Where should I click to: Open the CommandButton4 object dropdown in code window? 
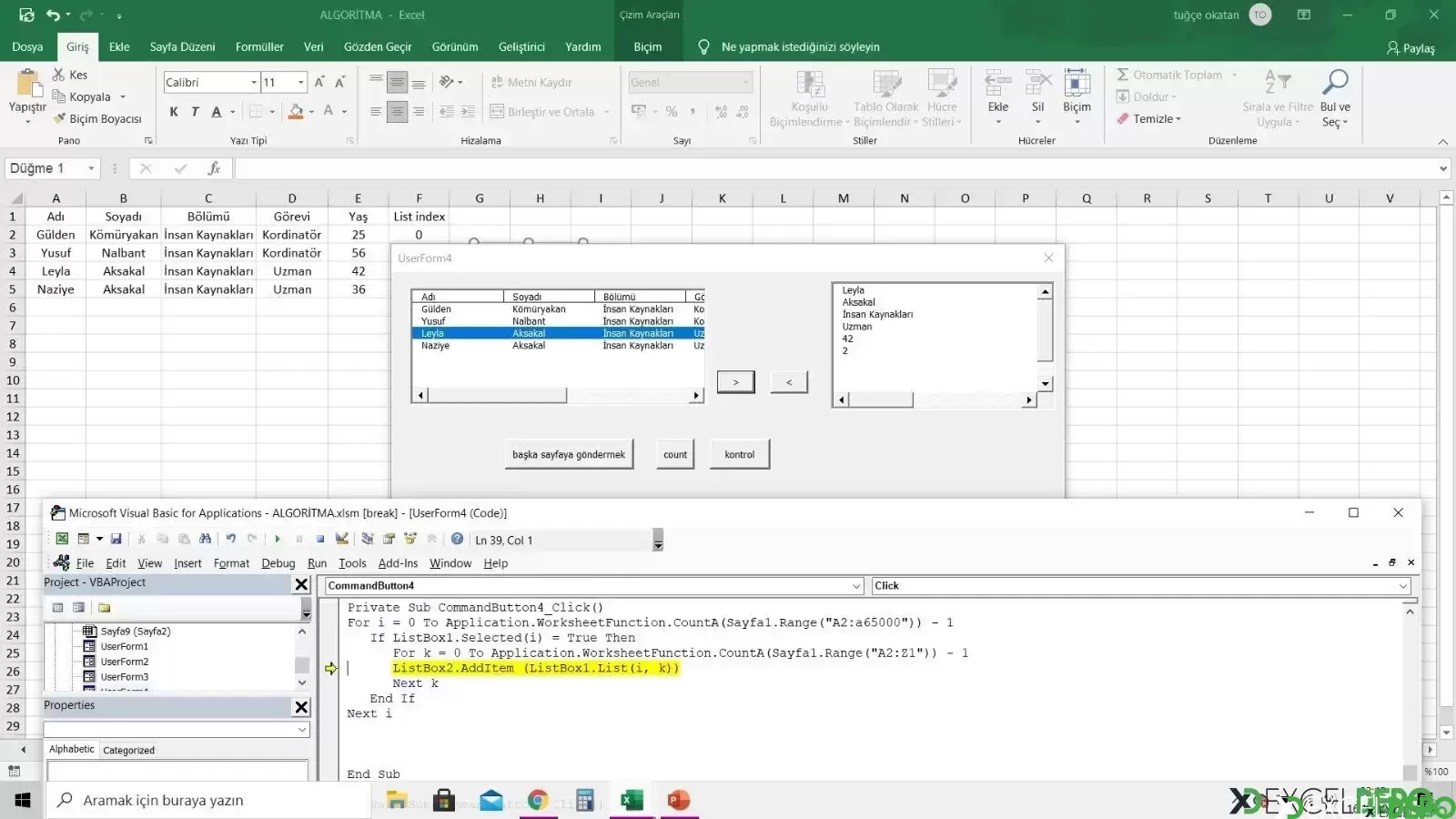pos(855,586)
